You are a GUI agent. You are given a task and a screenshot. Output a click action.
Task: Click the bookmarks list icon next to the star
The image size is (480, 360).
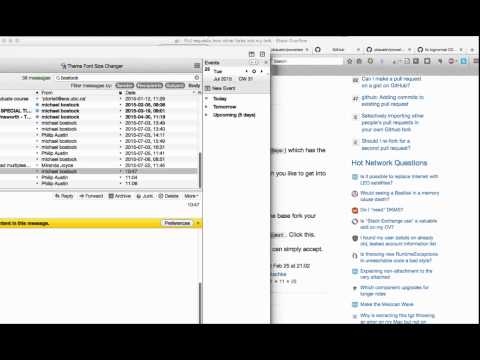click(359, 61)
